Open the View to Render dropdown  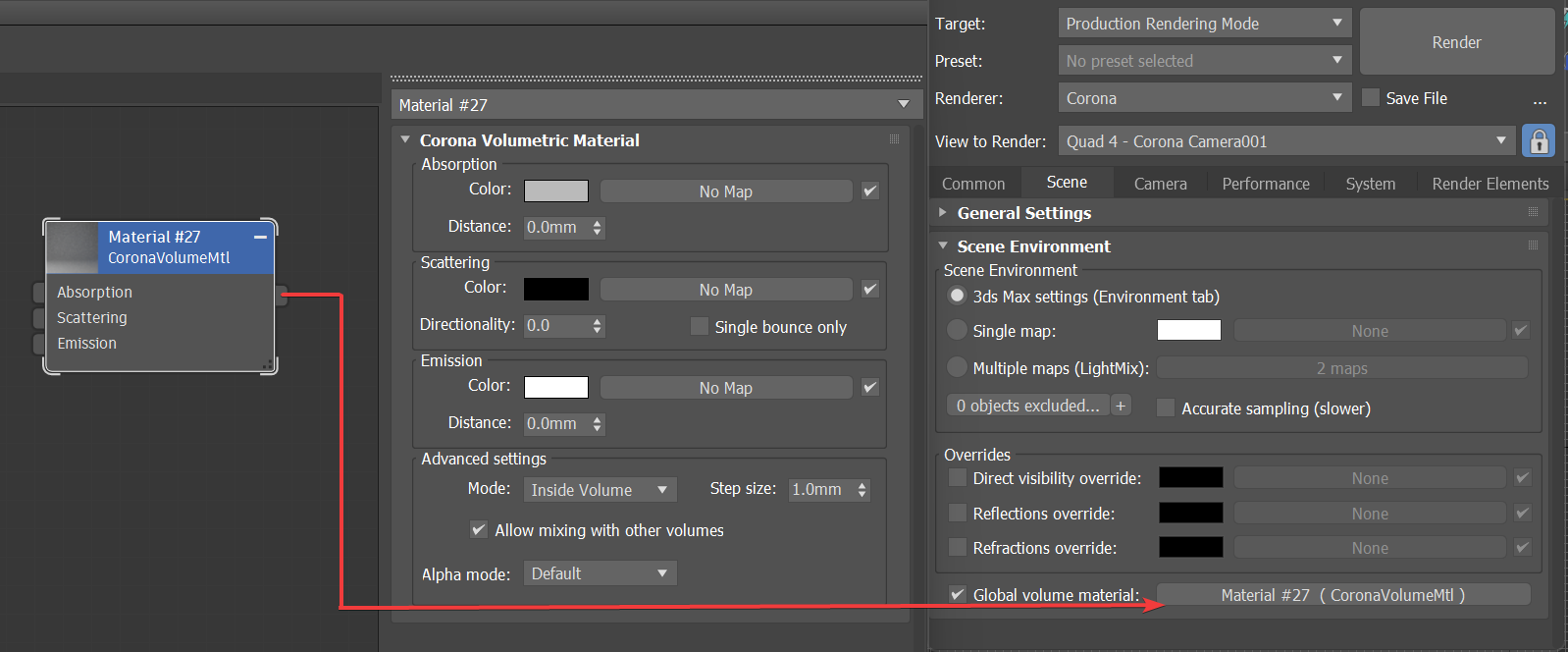click(1287, 140)
